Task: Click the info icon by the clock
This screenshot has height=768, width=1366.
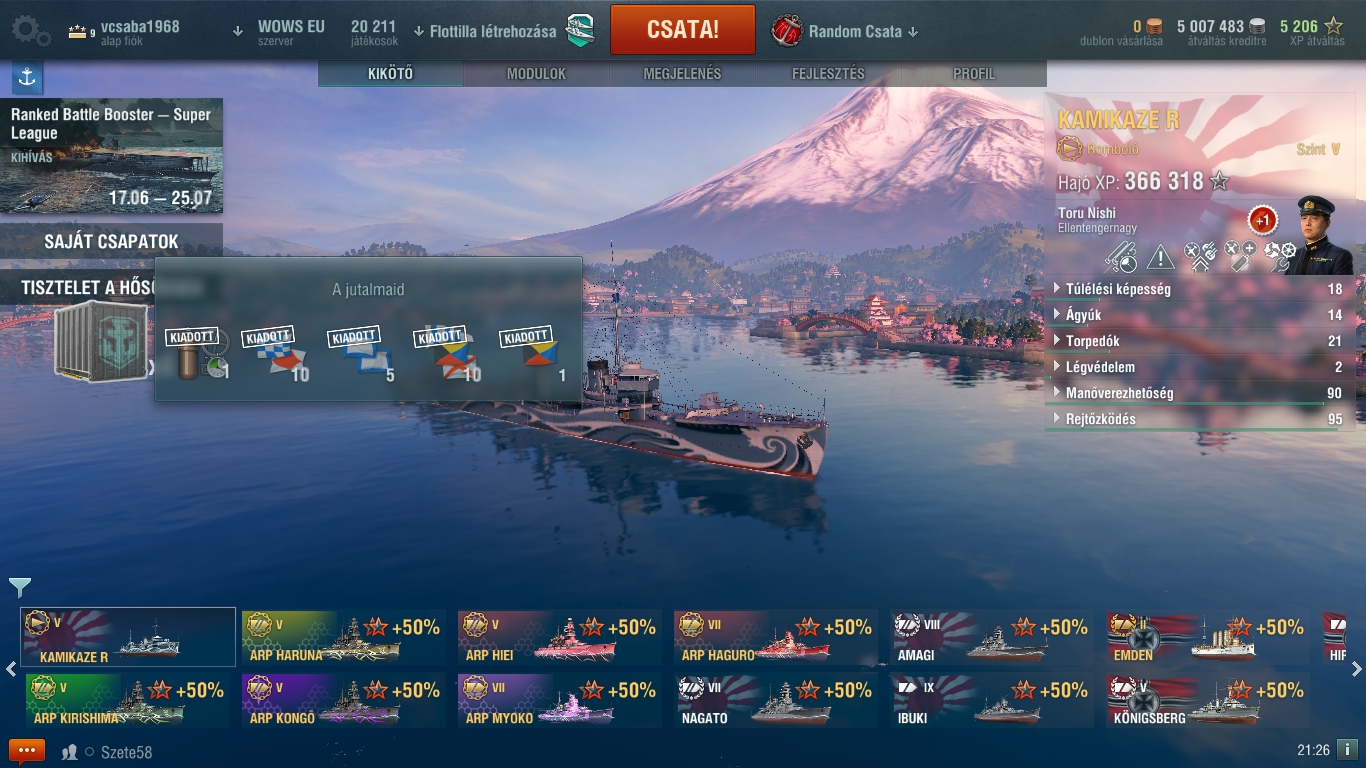Action: tap(1347, 749)
